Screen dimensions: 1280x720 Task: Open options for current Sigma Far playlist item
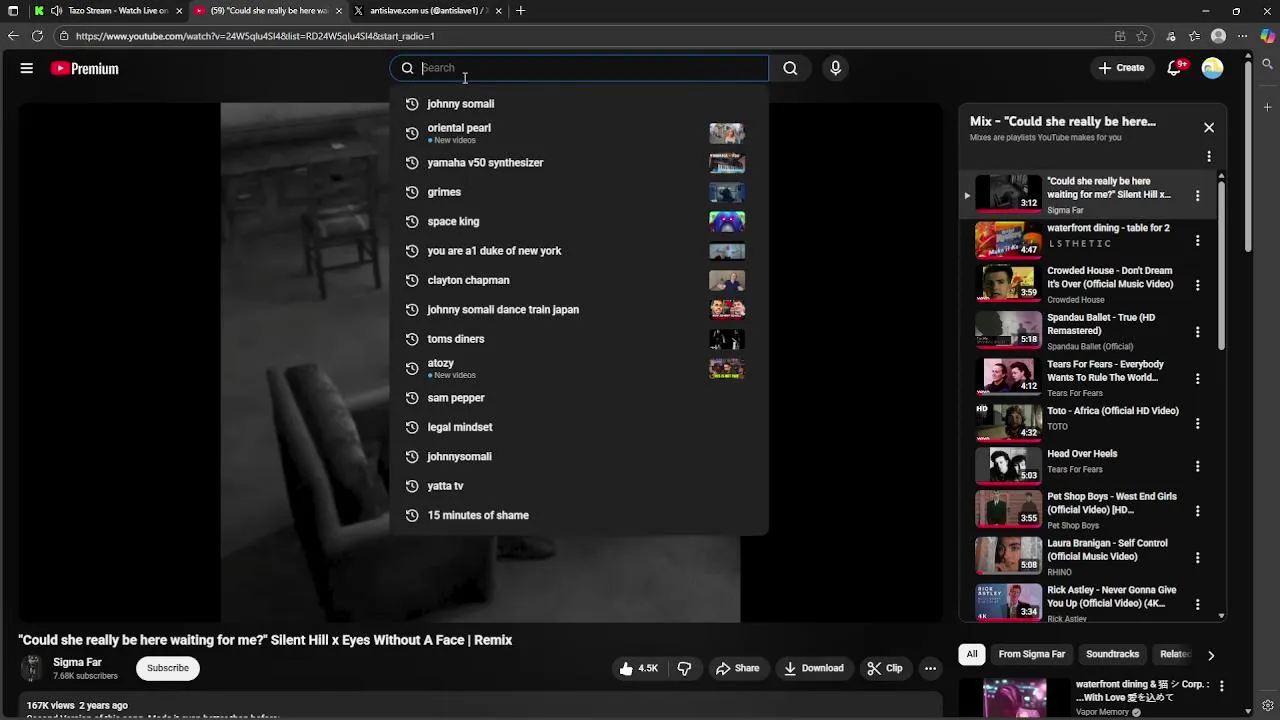(1197, 196)
